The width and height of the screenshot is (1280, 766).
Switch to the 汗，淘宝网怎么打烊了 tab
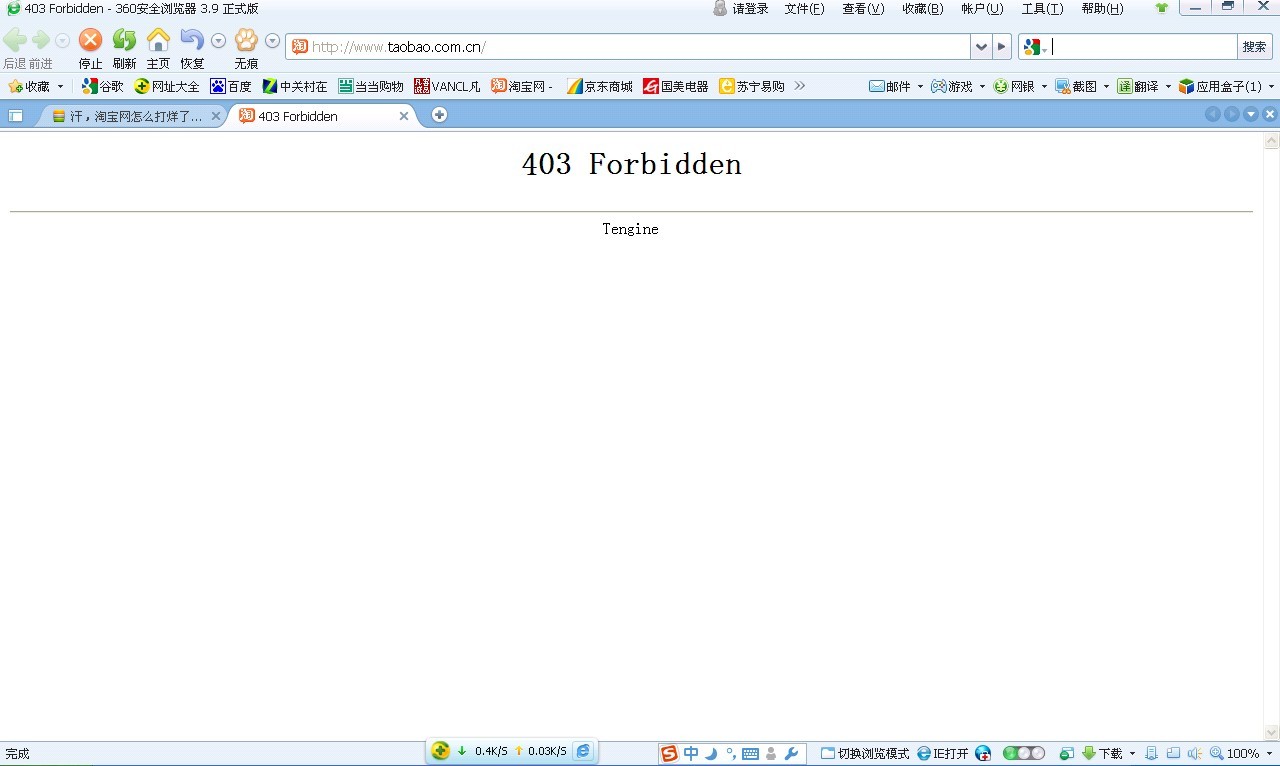[130, 116]
